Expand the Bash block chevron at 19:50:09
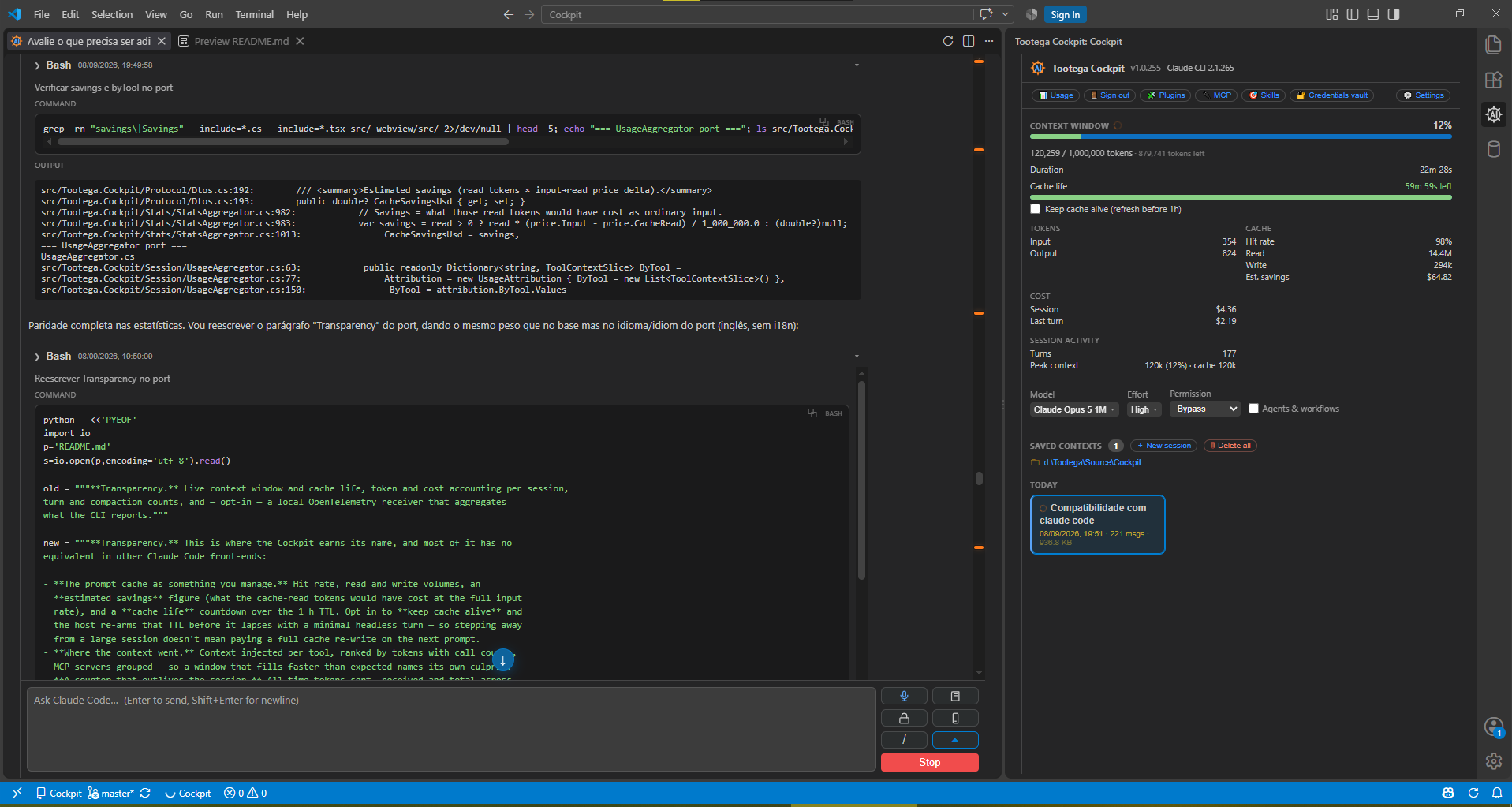Viewport: 1512px width, 807px height. 37,357
